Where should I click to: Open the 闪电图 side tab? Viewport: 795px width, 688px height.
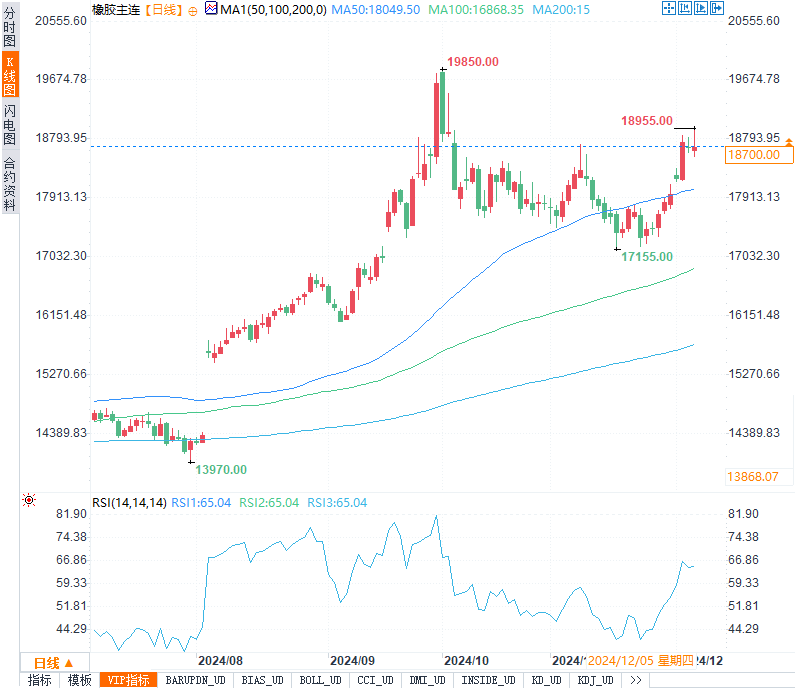point(9,124)
